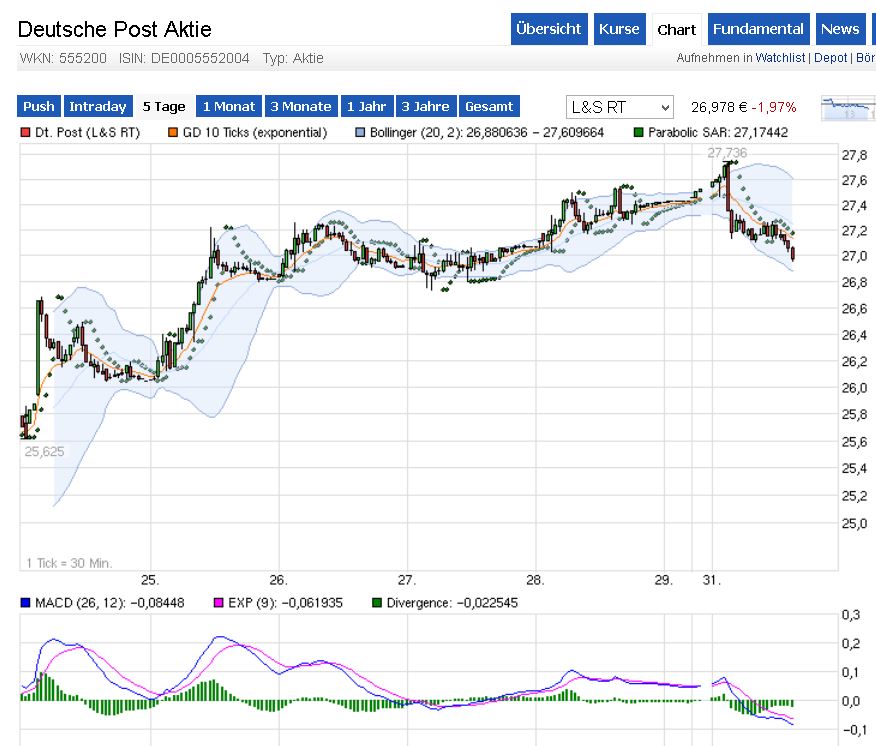Display the Gesamt full history range
The height and width of the screenshot is (746, 876).
tap(490, 106)
